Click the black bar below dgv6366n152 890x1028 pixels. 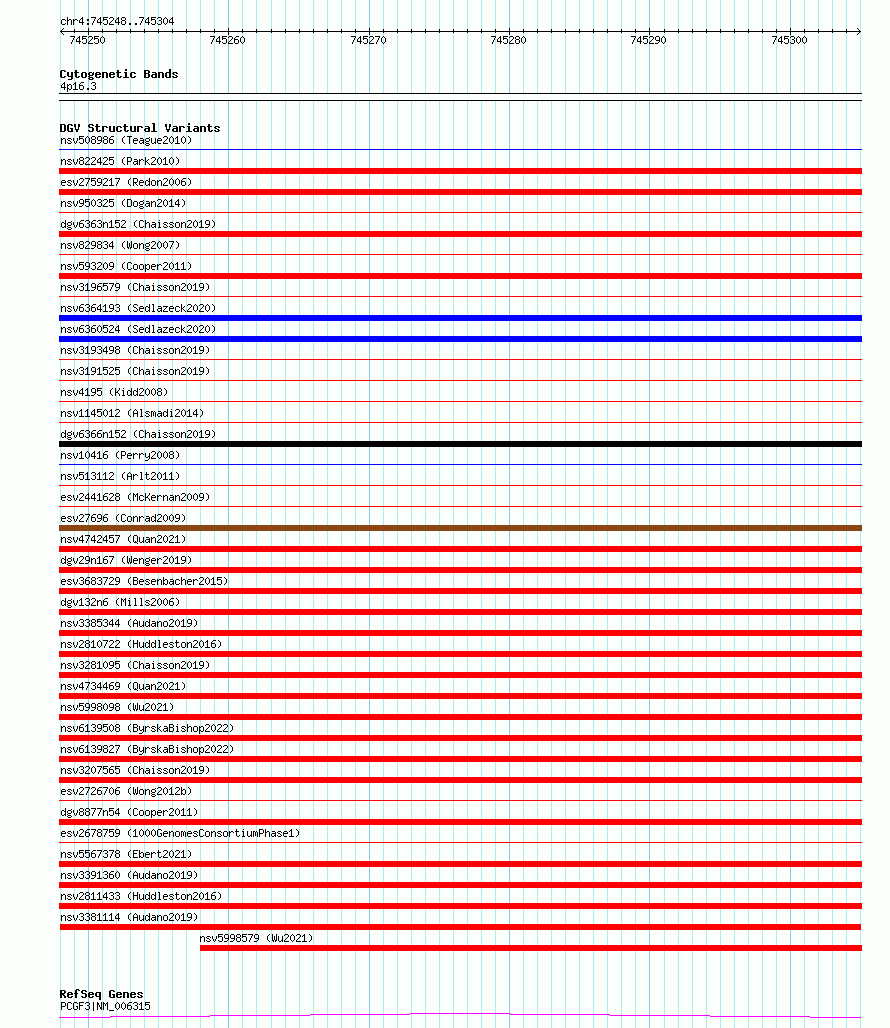click(x=460, y=444)
